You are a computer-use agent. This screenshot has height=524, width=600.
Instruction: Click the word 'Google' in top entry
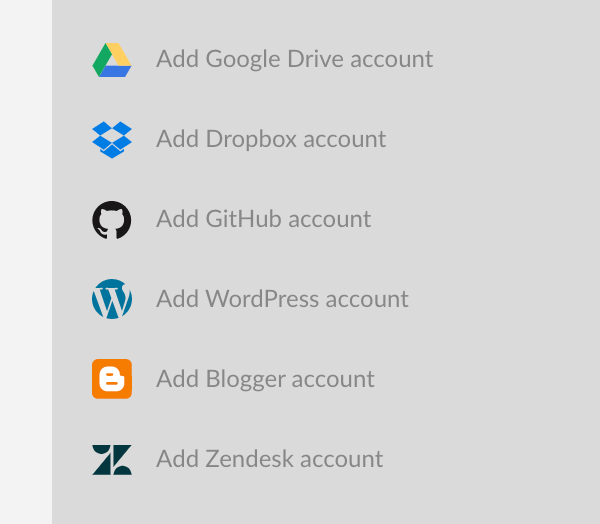pyautogui.click(x=243, y=60)
